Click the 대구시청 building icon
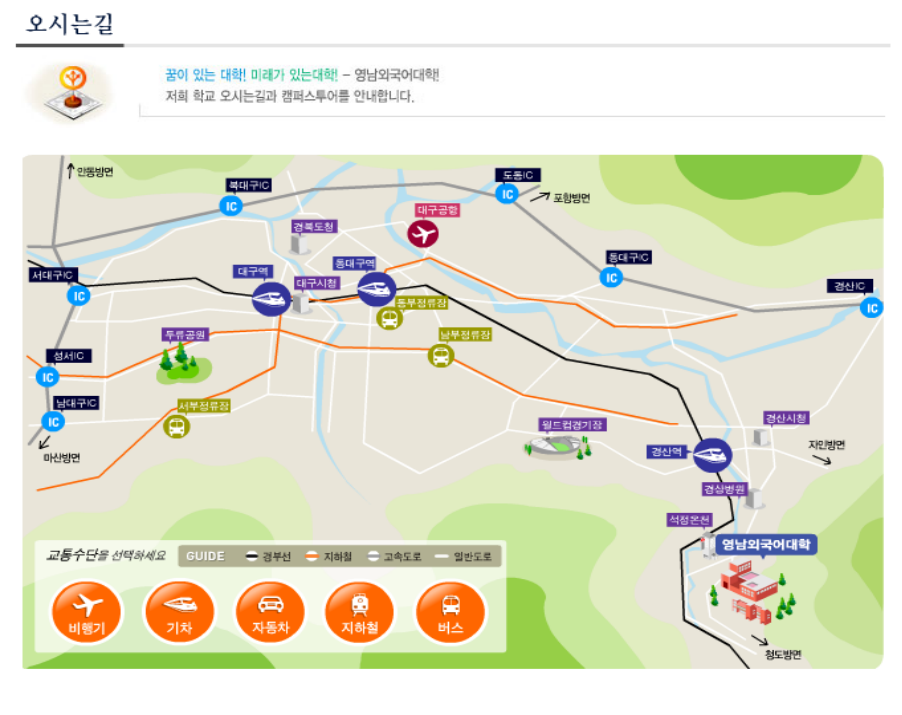 click(301, 303)
